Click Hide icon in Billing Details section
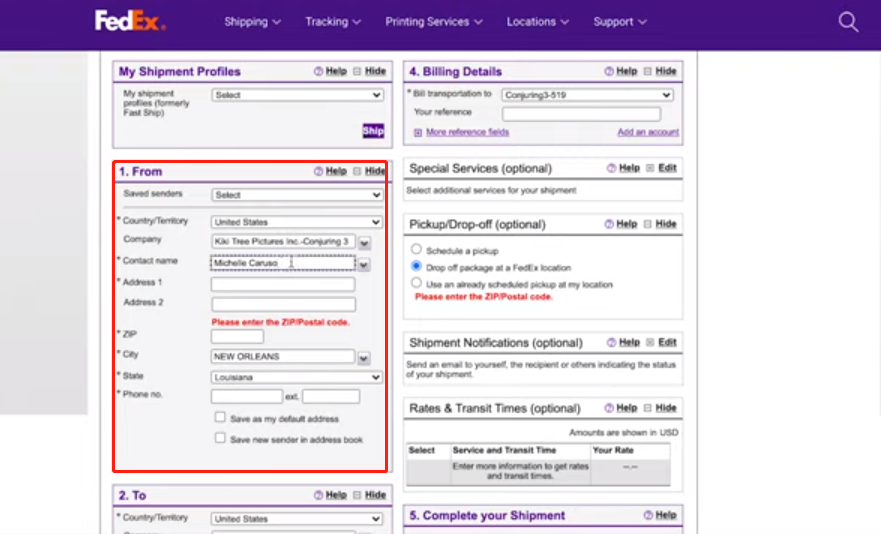Image resolution: width=881 pixels, height=534 pixels. [x=648, y=72]
